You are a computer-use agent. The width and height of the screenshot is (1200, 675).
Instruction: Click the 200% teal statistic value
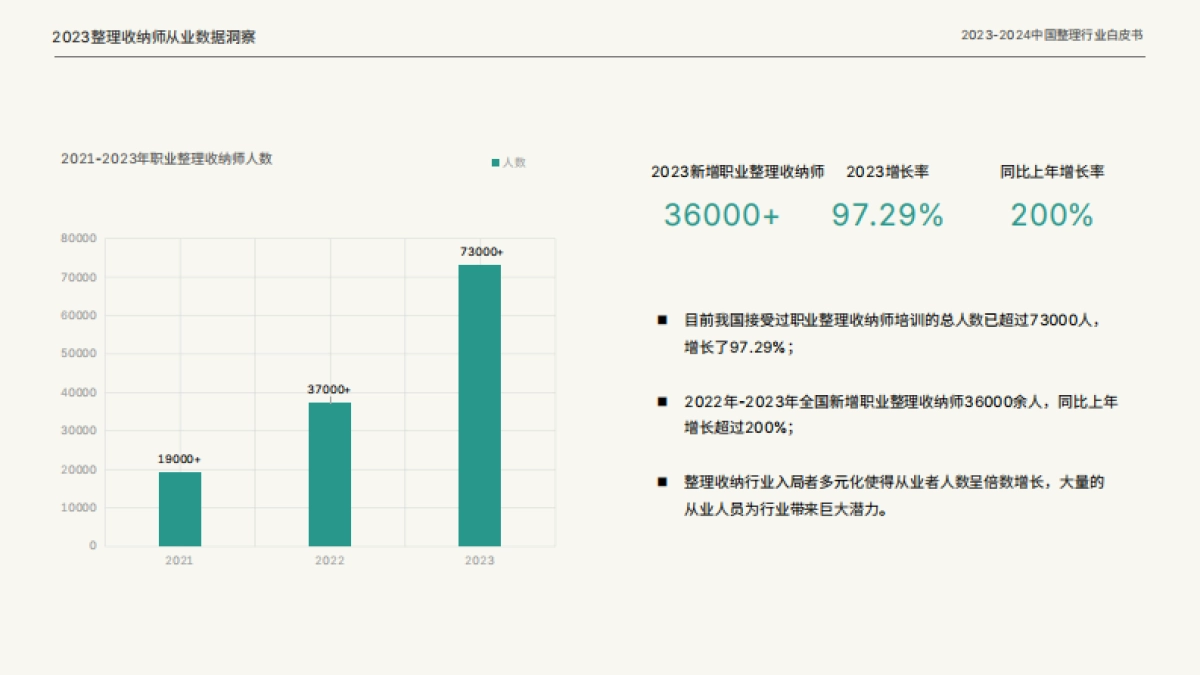coord(1052,214)
